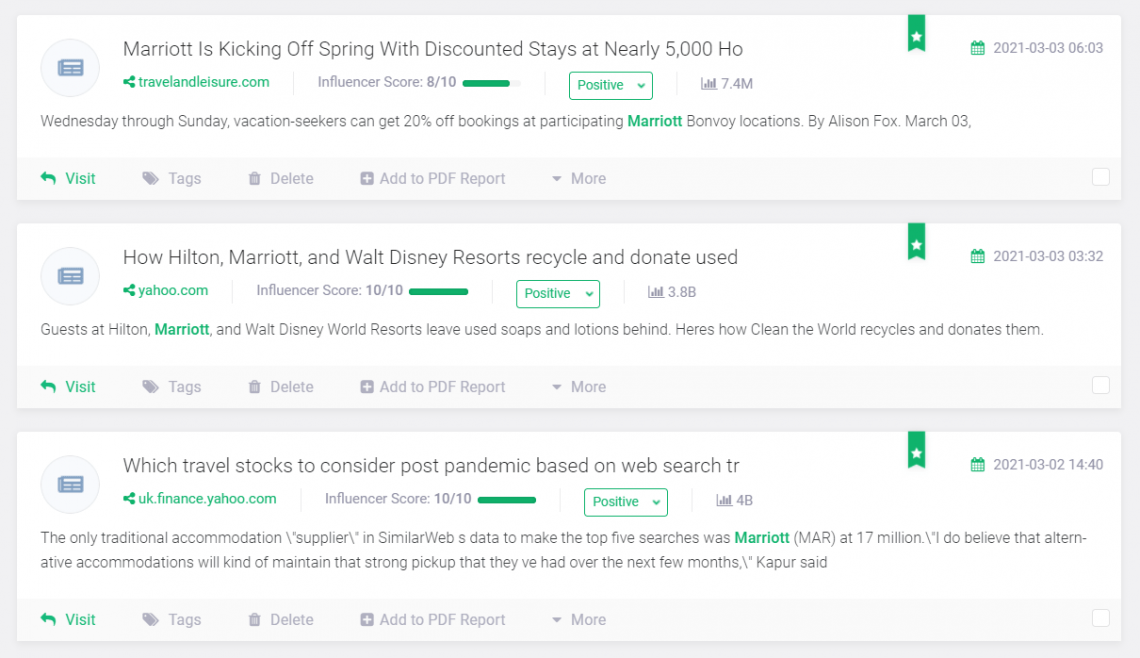Screen dimensions: 1140x658
Task: Expand the Positive sentiment selector for uk.finance.yahoo.com
Action: pos(625,502)
